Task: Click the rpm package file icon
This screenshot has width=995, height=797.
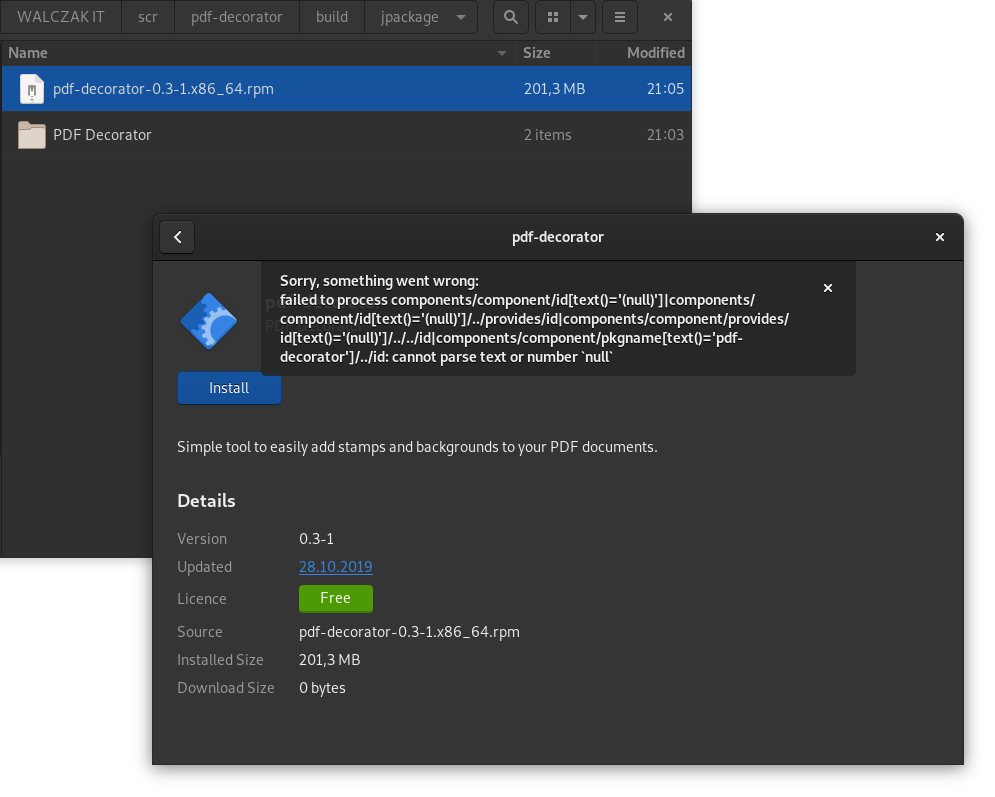Action: pyautogui.click(x=32, y=89)
